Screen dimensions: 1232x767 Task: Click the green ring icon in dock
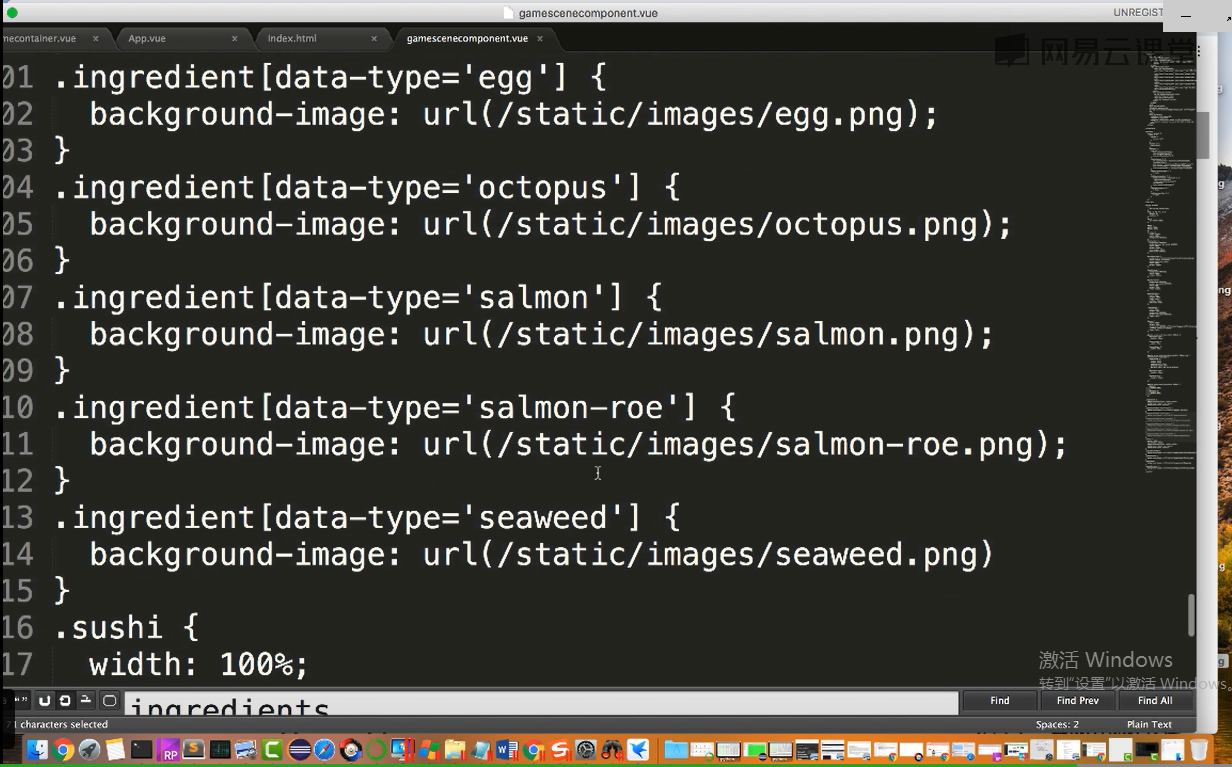click(377, 750)
